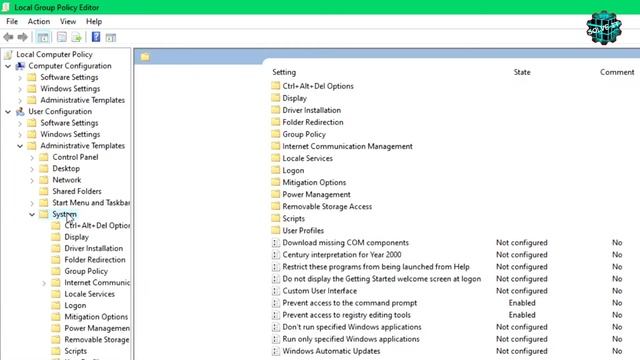The image size is (640, 360).
Task: Click Enabled state of Prevent access to command prompt
Action: [x=522, y=303]
